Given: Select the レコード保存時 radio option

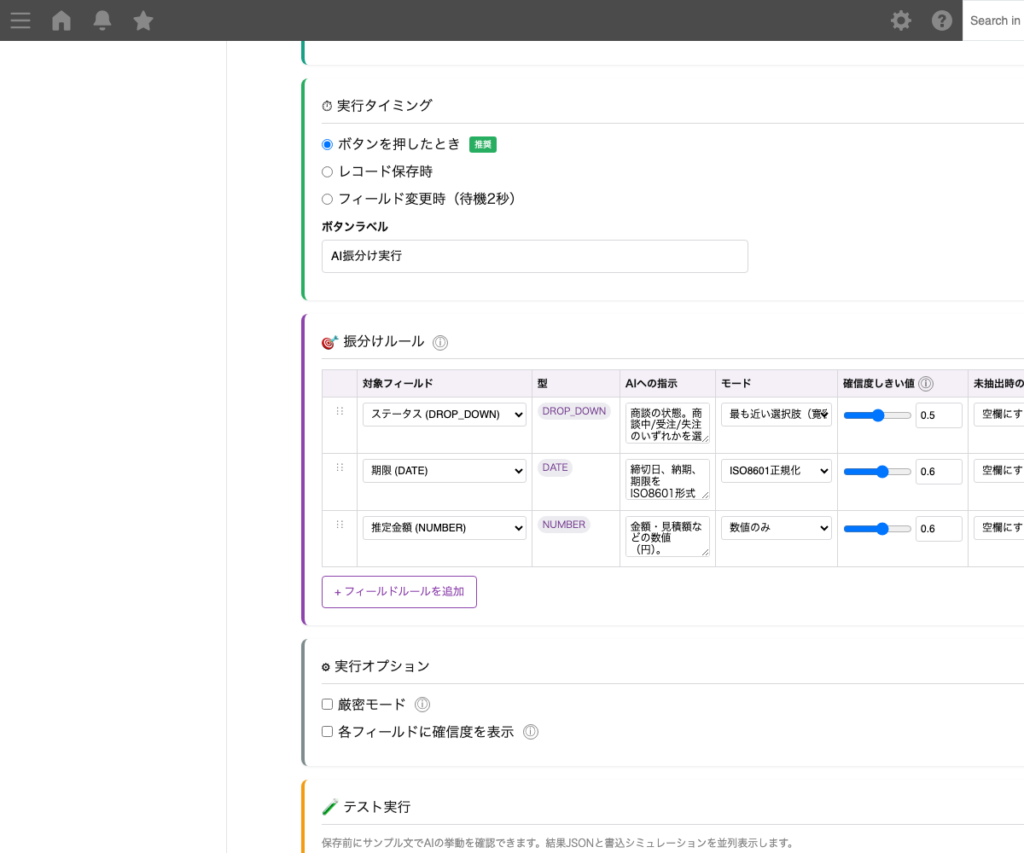Looking at the screenshot, I should coord(326,171).
